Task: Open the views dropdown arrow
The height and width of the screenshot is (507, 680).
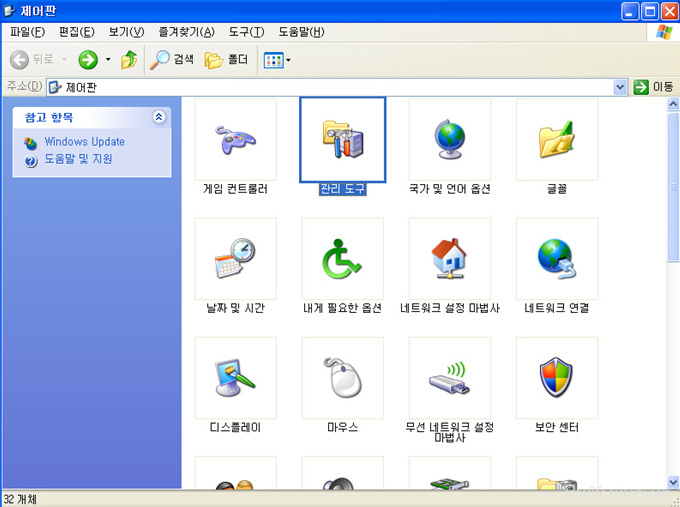Action: click(x=288, y=60)
